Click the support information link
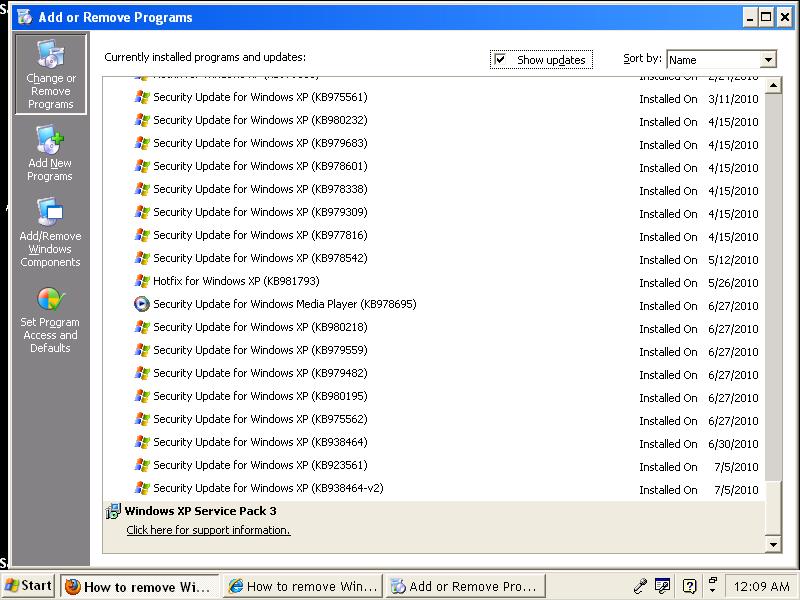This screenshot has height=600, width=800. coord(208,530)
